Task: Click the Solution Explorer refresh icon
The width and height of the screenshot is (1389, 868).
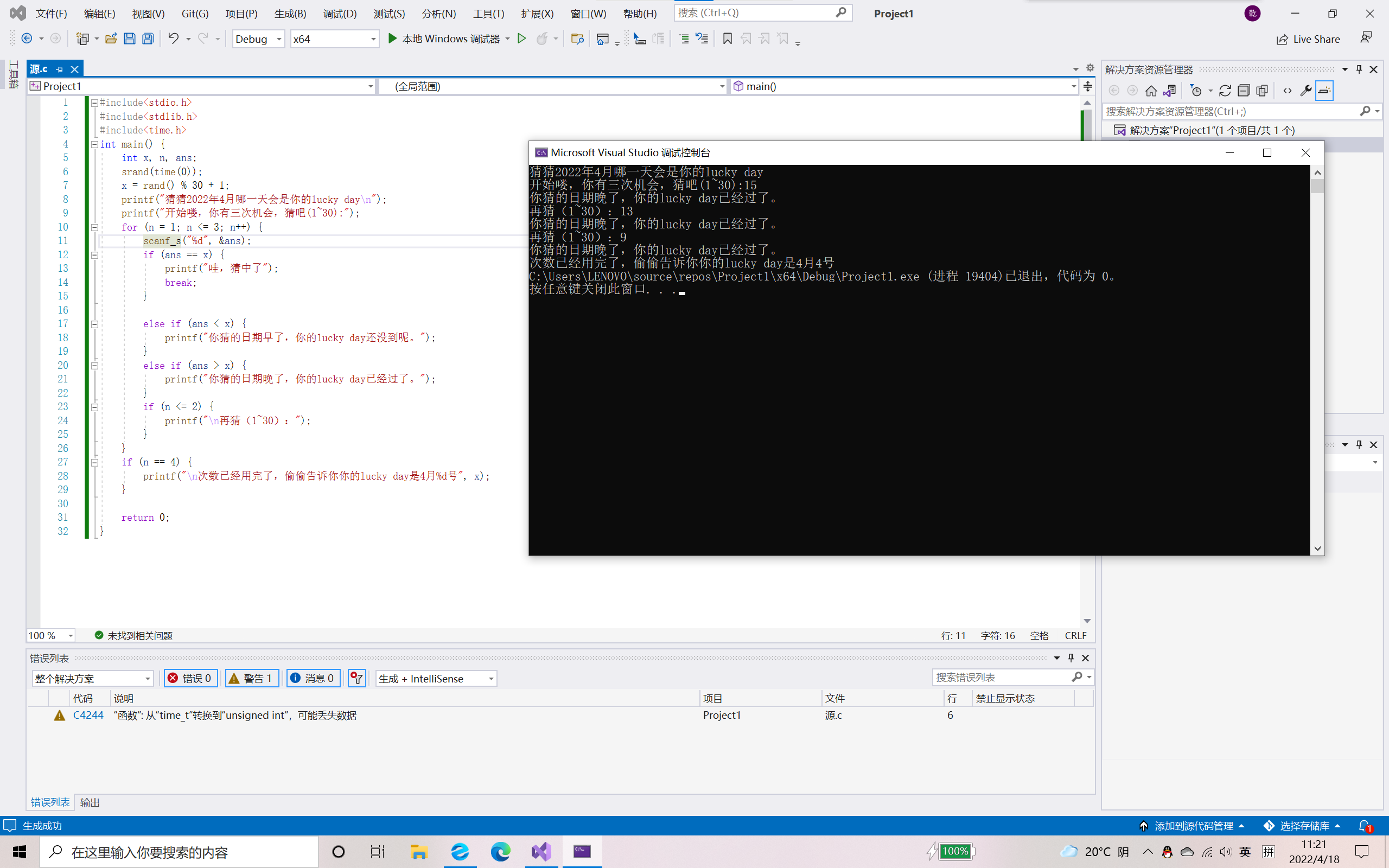Action: 1225,91
